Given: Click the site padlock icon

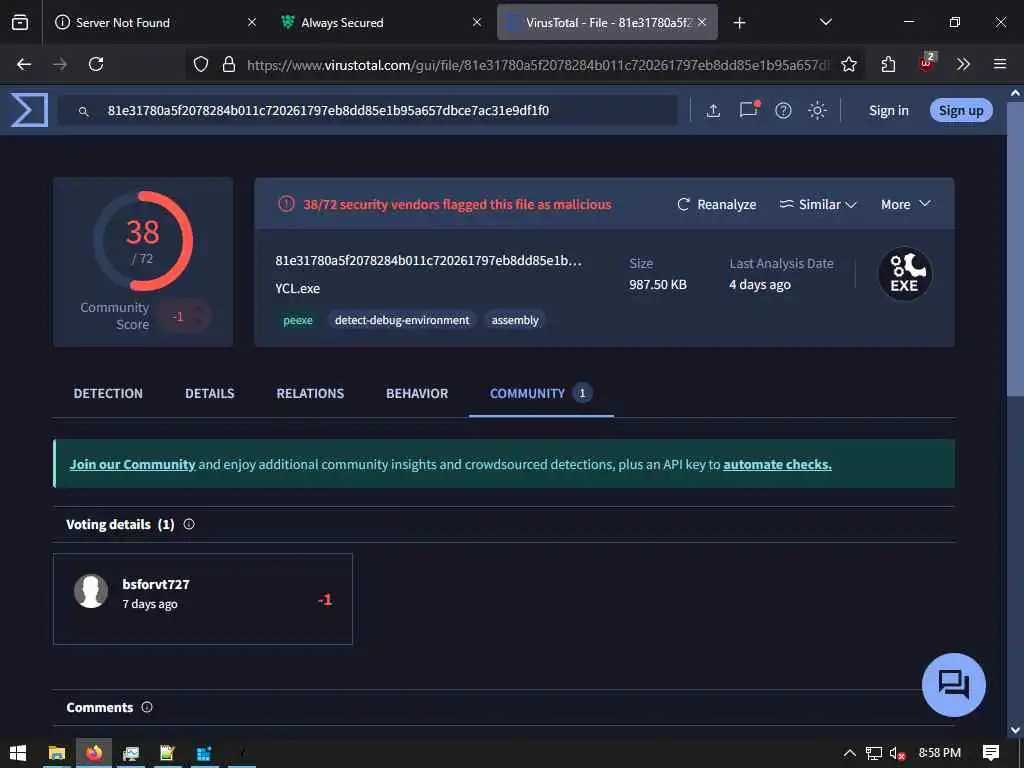Looking at the screenshot, I should 229,64.
